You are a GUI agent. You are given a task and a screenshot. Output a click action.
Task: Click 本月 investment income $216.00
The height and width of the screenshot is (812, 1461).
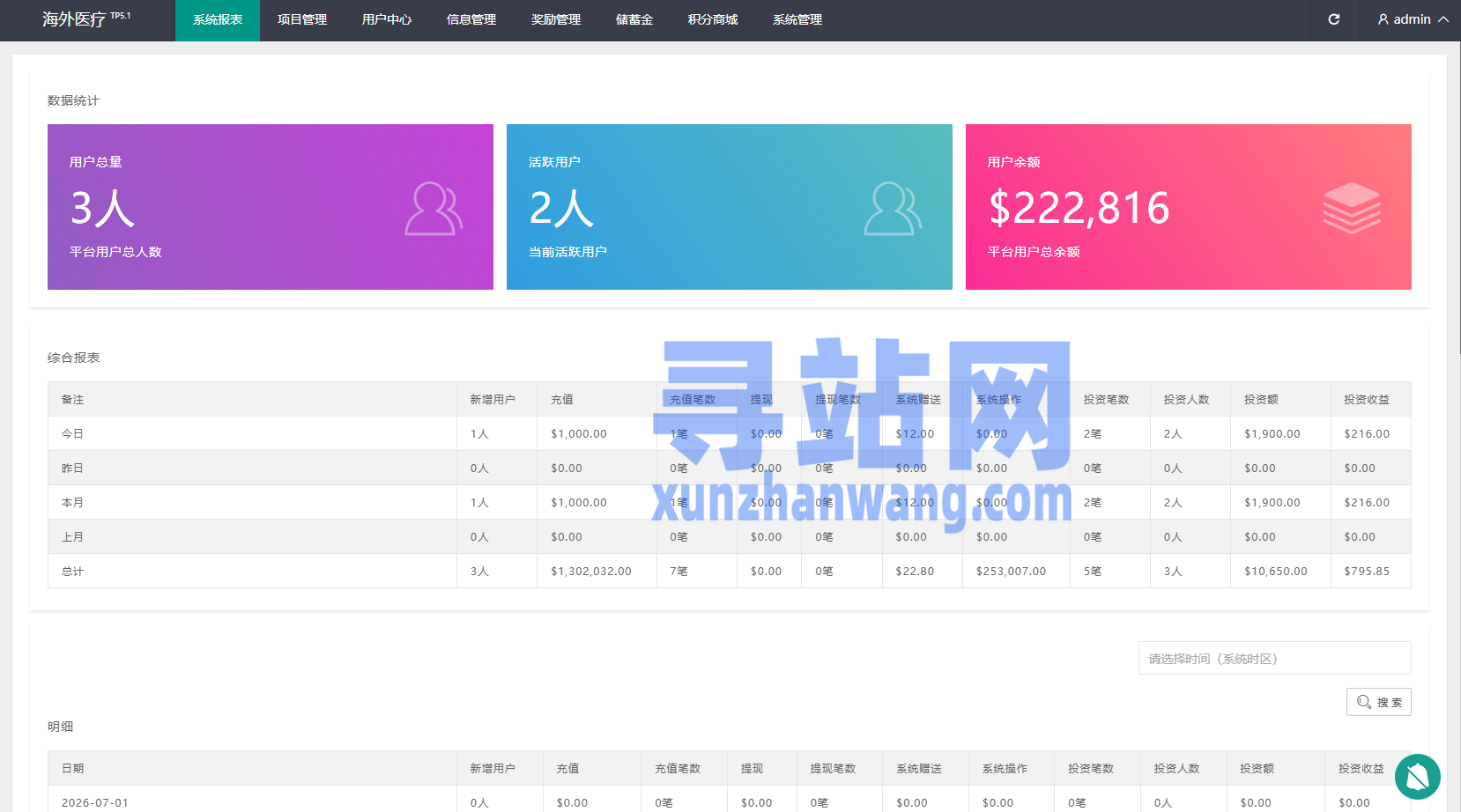(1367, 502)
